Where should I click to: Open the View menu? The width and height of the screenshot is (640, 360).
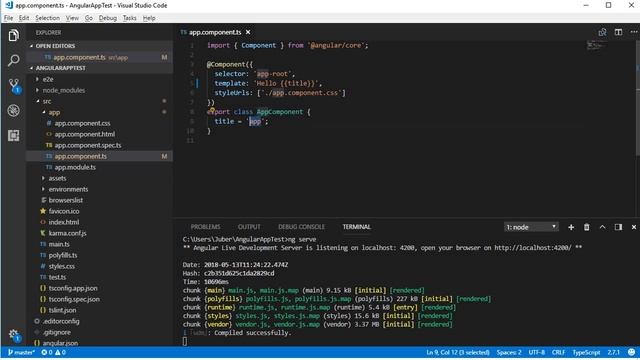72,18
